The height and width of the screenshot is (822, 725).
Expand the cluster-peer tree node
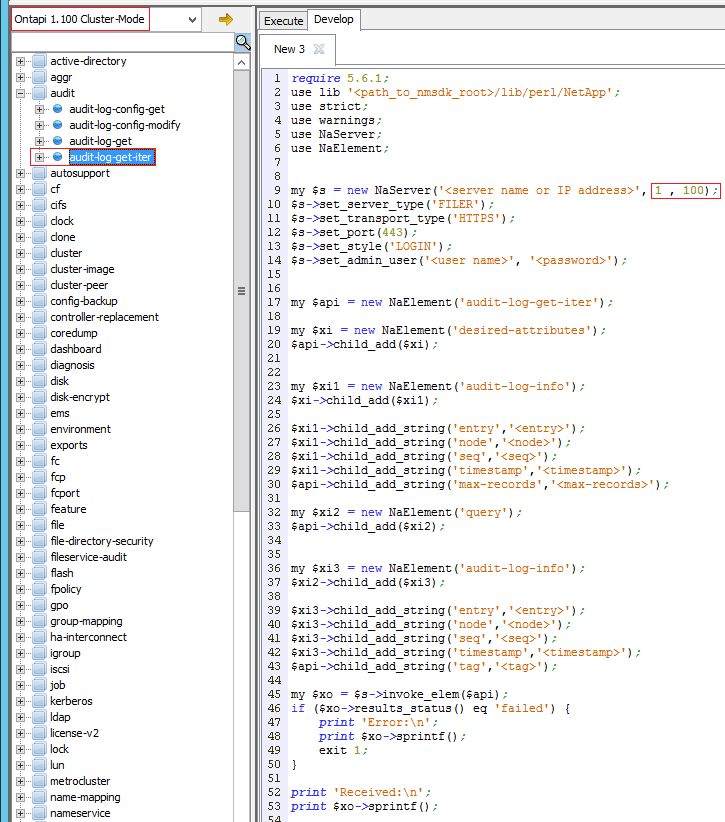pyautogui.click(x=21, y=285)
